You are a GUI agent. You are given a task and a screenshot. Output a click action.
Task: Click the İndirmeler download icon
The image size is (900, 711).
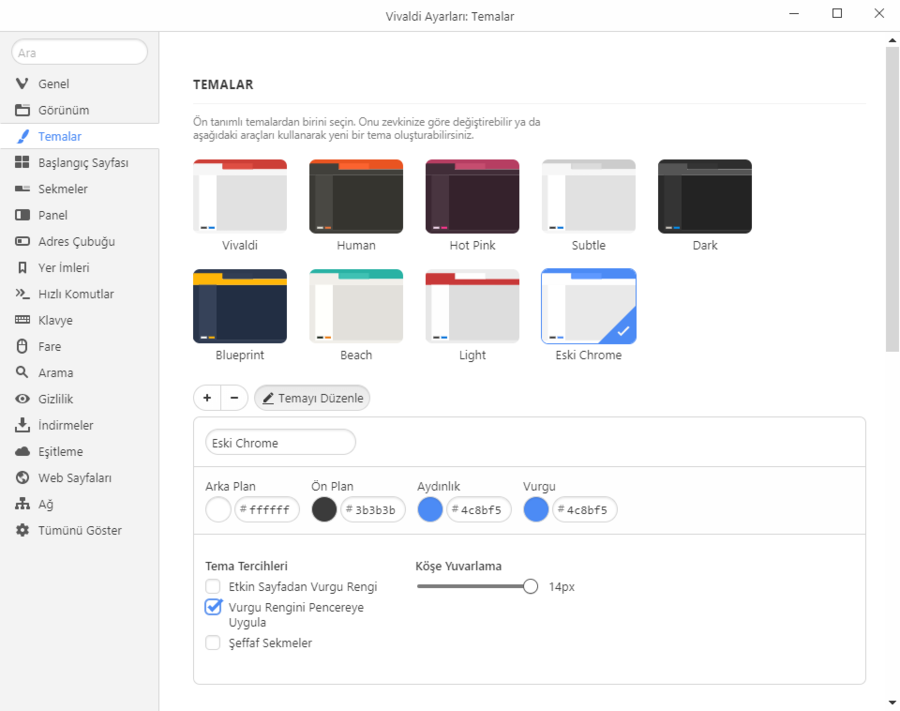click(x=22, y=425)
